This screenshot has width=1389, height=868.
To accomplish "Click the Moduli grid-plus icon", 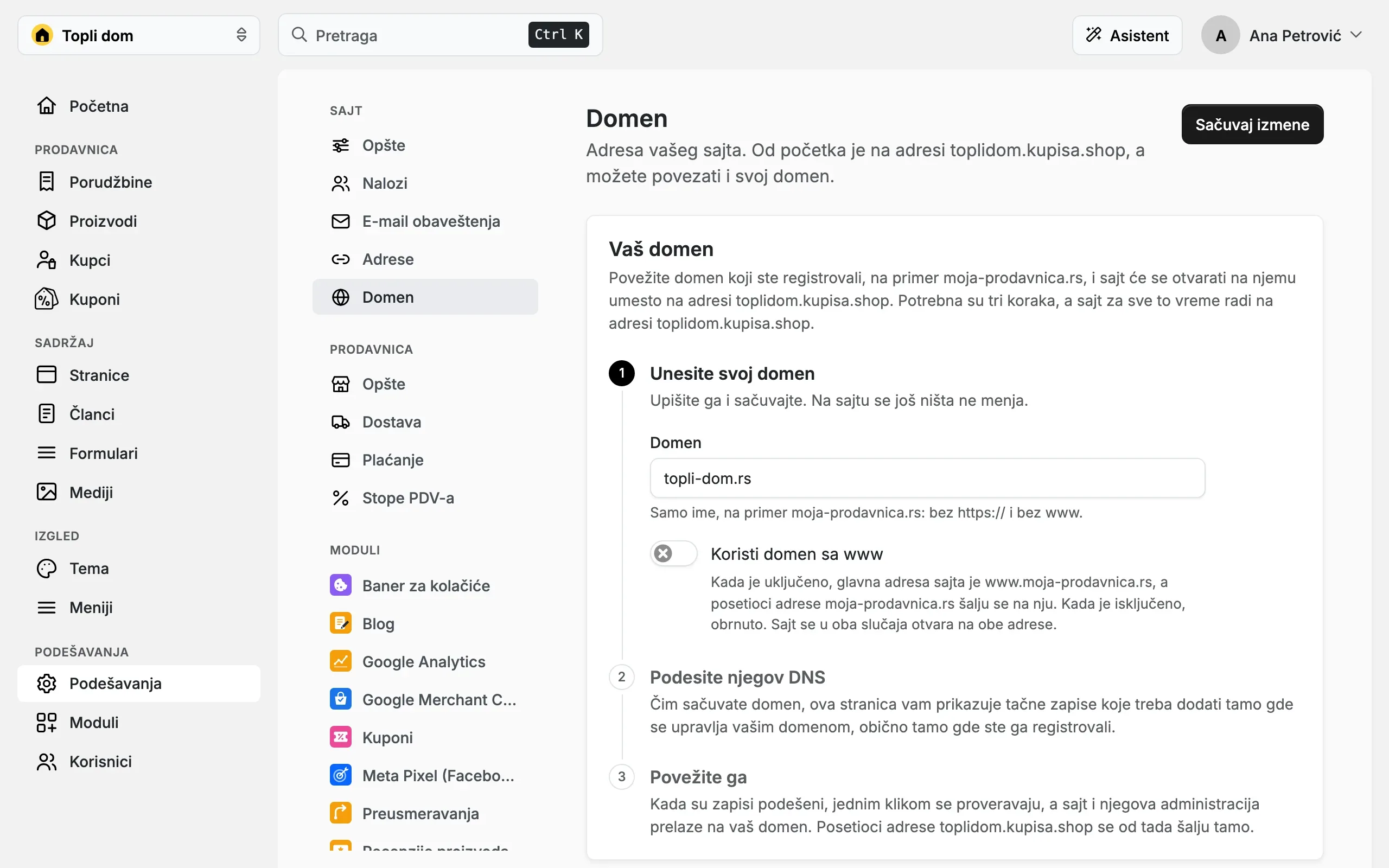I will [x=47, y=722].
